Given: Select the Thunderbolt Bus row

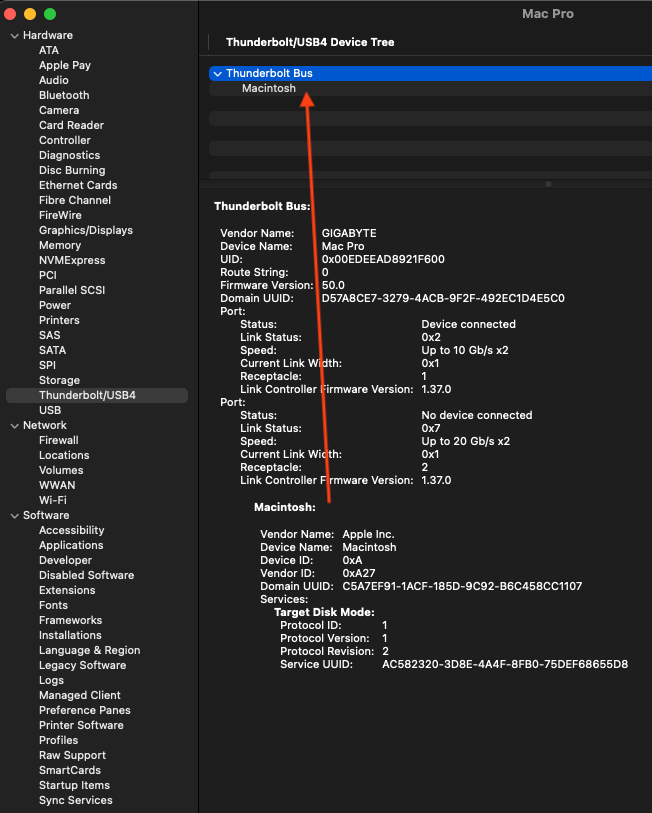Looking at the screenshot, I should tap(431, 73).
